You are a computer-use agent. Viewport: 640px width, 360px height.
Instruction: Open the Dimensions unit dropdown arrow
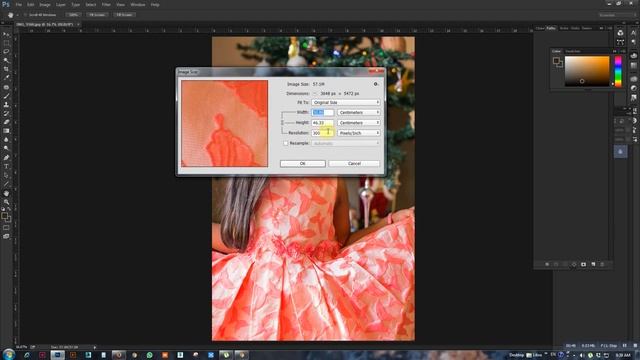(315, 93)
